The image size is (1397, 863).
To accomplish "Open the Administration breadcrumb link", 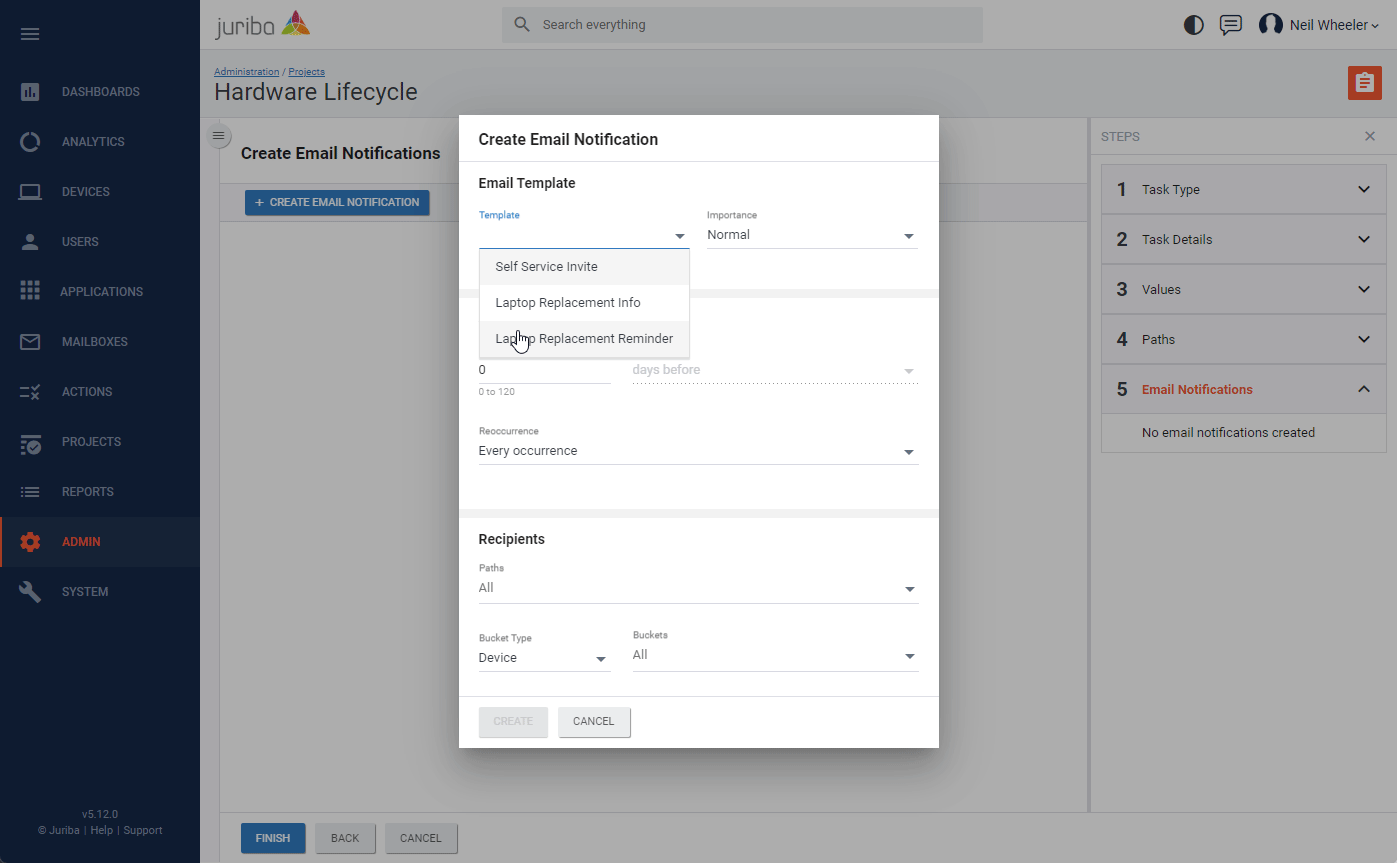I will (246, 72).
